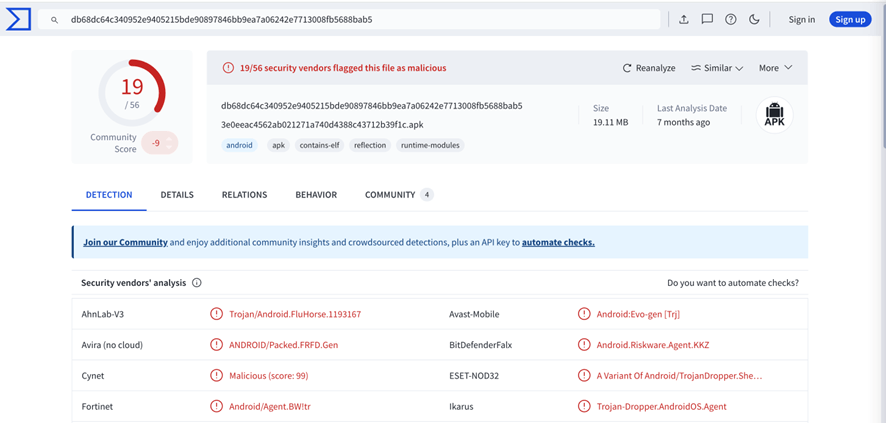886x423 pixels.
Task: Click the Avast-Mobile detection alert icon
Action: click(x=584, y=314)
